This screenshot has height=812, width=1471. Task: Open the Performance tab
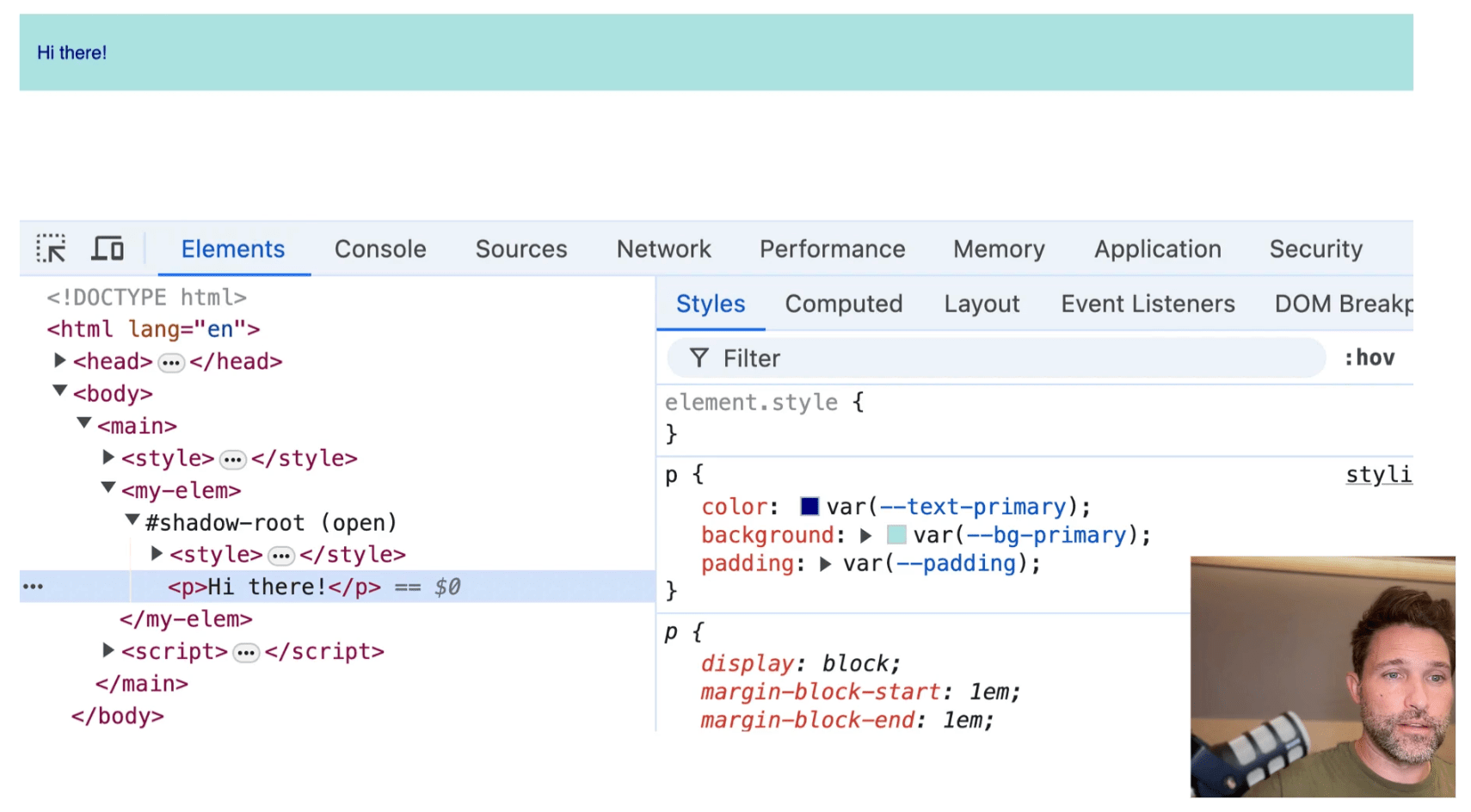click(x=833, y=249)
